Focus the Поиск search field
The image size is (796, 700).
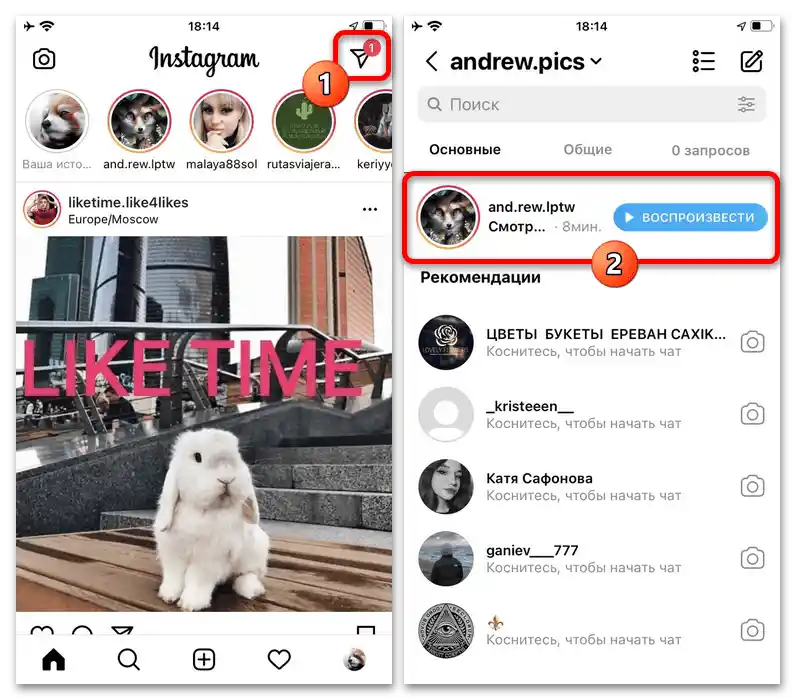[x=591, y=105]
